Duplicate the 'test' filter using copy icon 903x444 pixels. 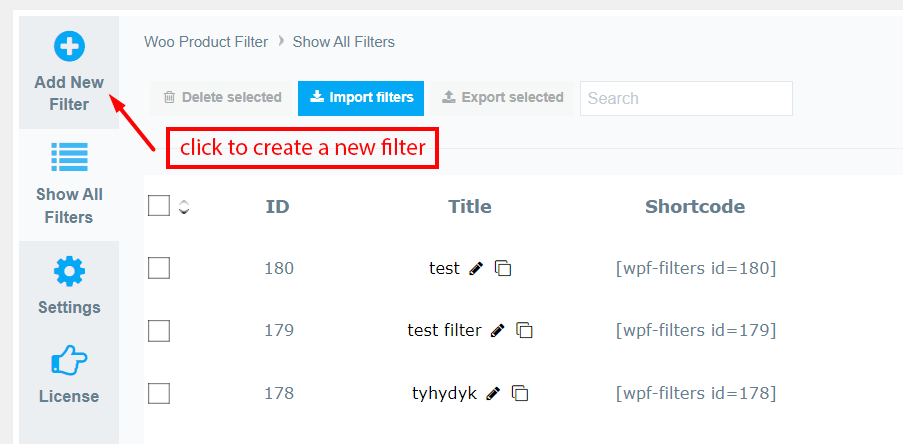[504, 268]
